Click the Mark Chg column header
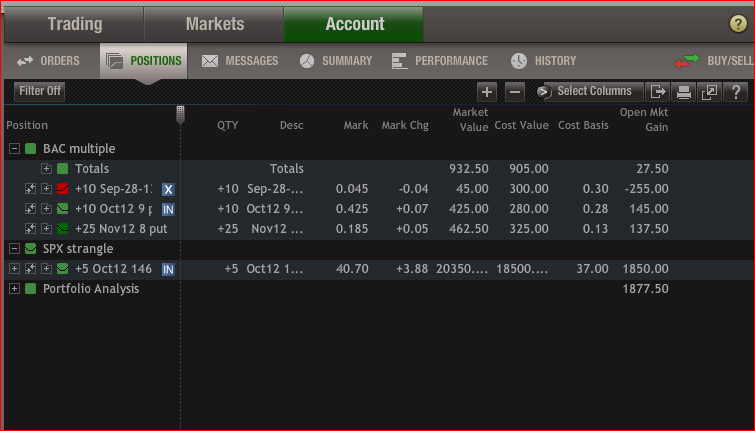The image size is (755, 431). pos(405,125)
